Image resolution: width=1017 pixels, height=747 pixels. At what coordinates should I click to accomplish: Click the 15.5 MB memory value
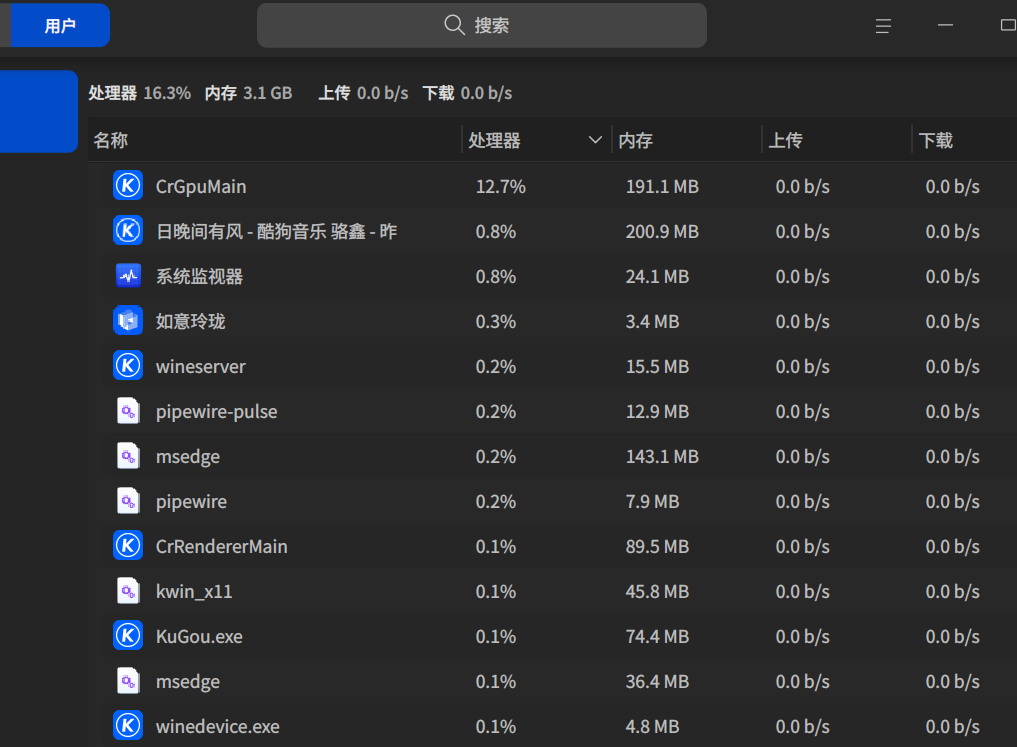[x=657, y=367]
